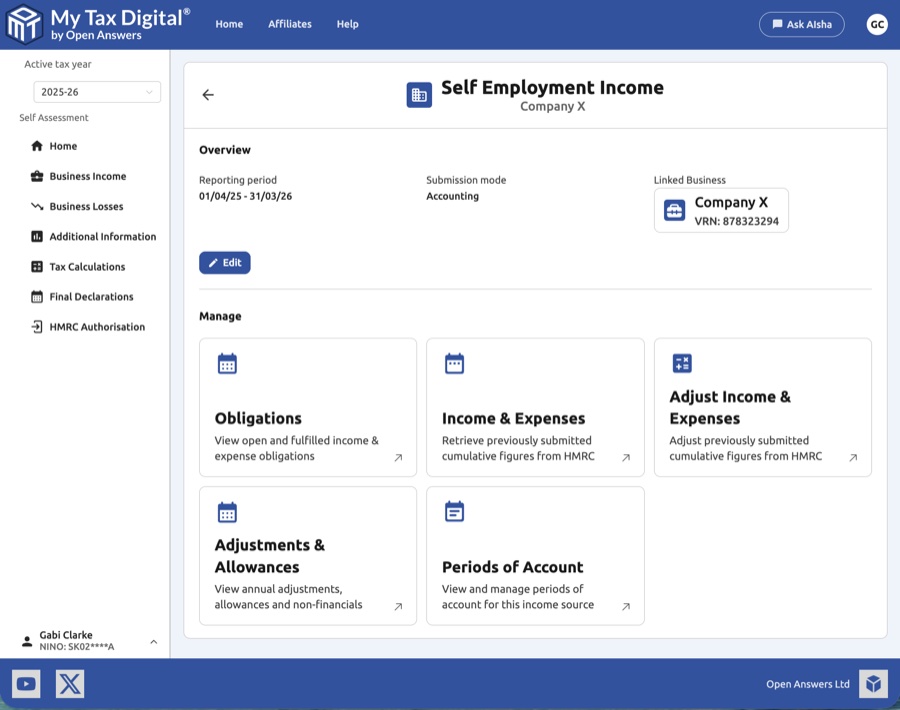Select Help in the top navigation
The image size is (900, 710).
347,24
